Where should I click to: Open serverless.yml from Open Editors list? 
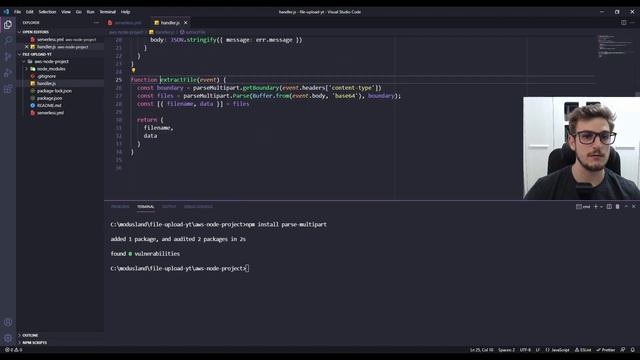coord(60,40)
